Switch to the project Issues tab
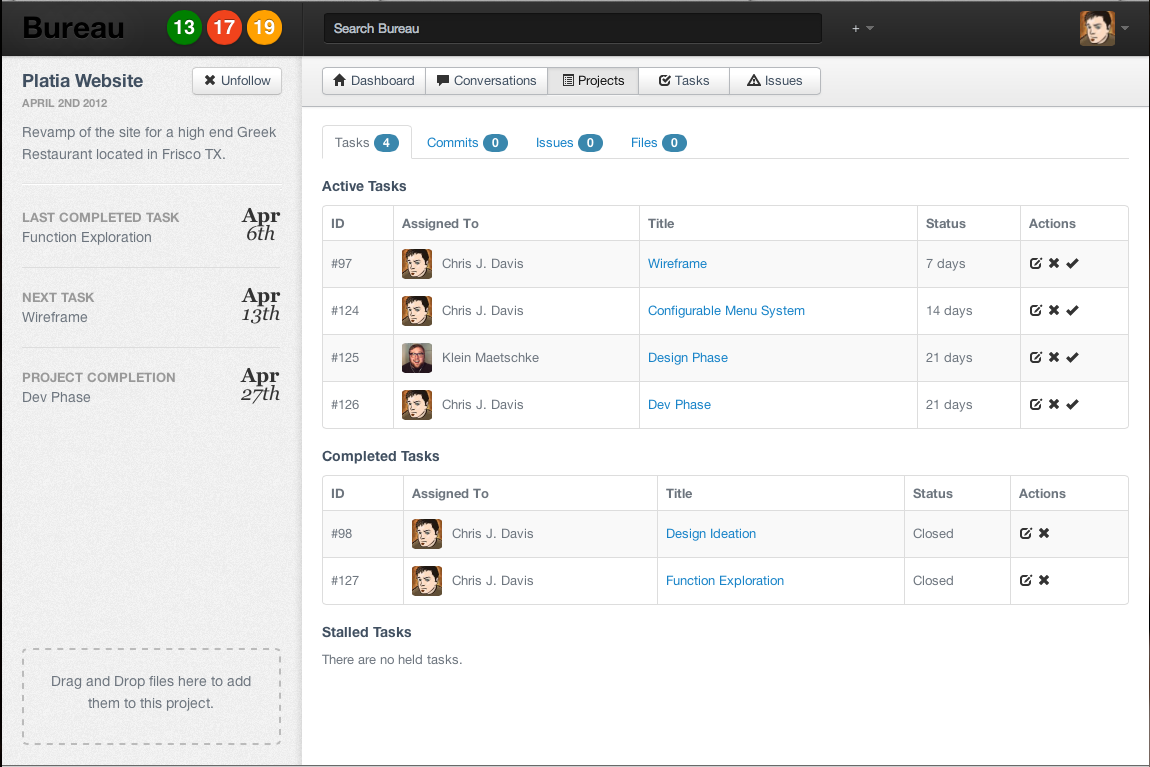1150x767 pixels. 568,142
